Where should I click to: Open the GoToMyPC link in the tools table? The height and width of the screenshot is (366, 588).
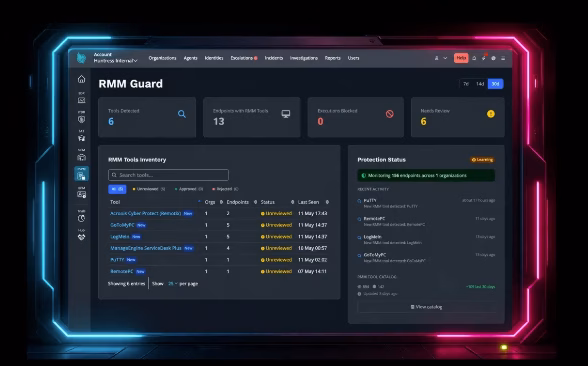[122, 225]
